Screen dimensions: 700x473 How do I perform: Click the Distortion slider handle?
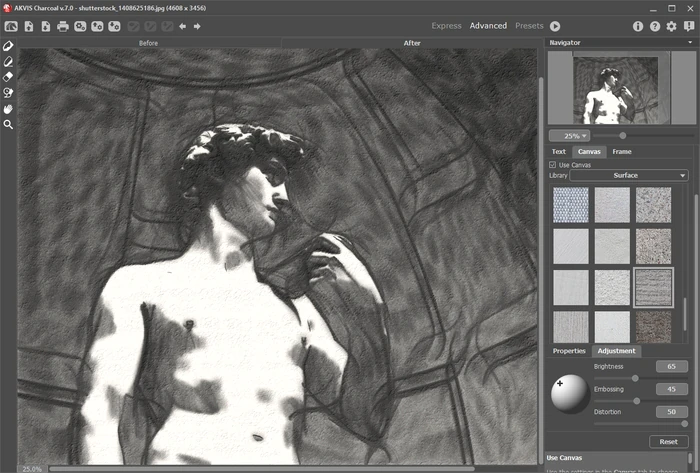(x=684, y=424)
